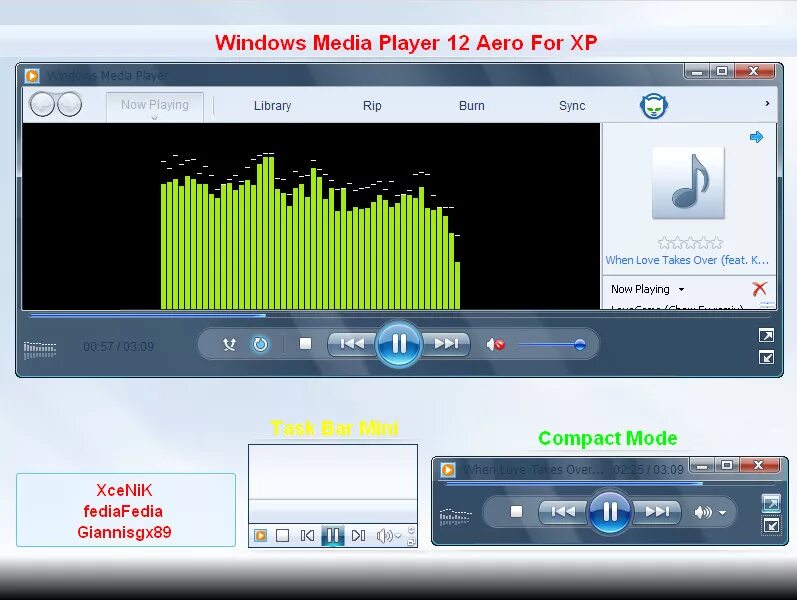Click the taskbar mini player WMP icon
This screenshot has height=600, width=797.
pyautogui.click(x=260, y=535)
